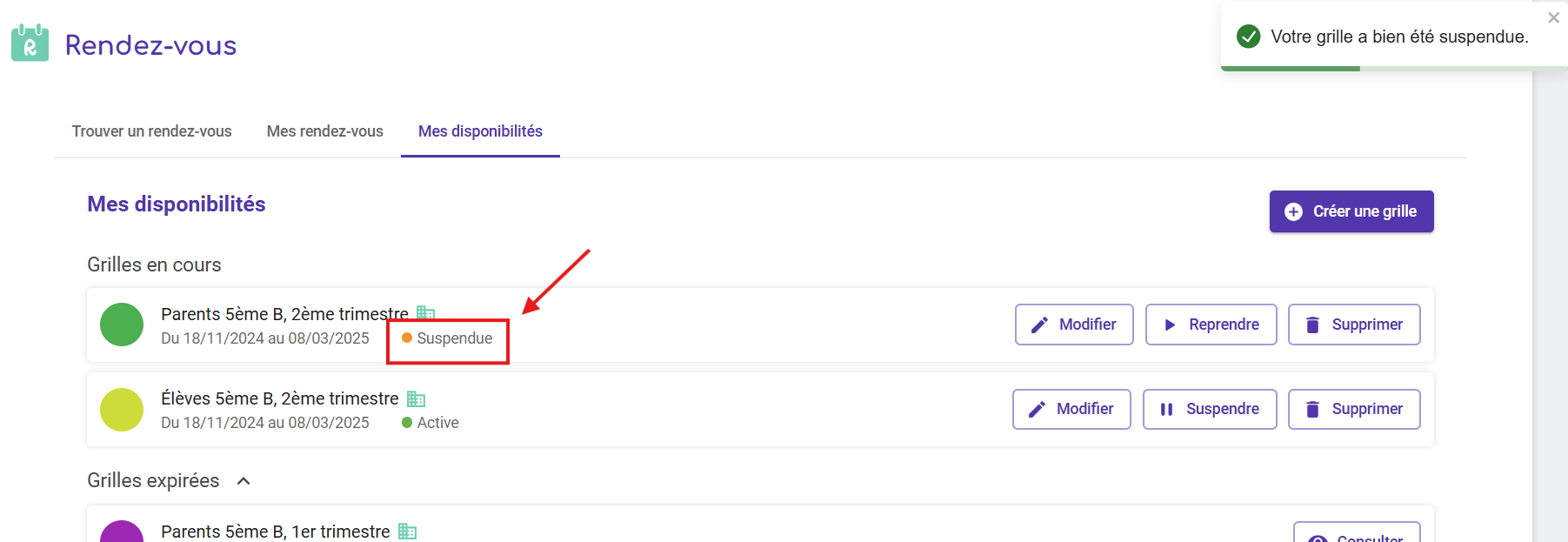Close the suspension confirmation notification
The image size is (1568, 542).
tap(1553, 17)
